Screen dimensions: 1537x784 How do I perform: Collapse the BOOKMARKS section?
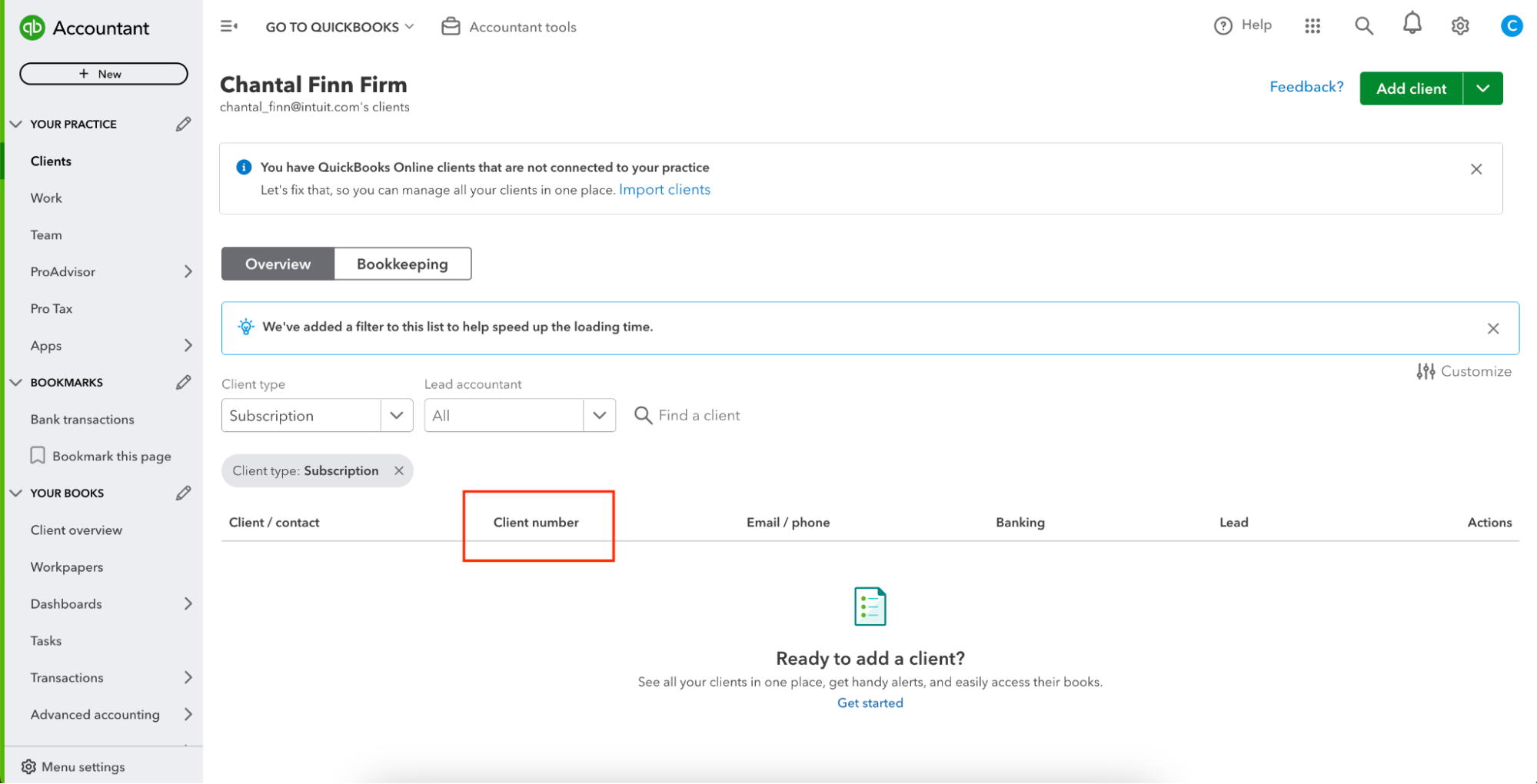15,382
